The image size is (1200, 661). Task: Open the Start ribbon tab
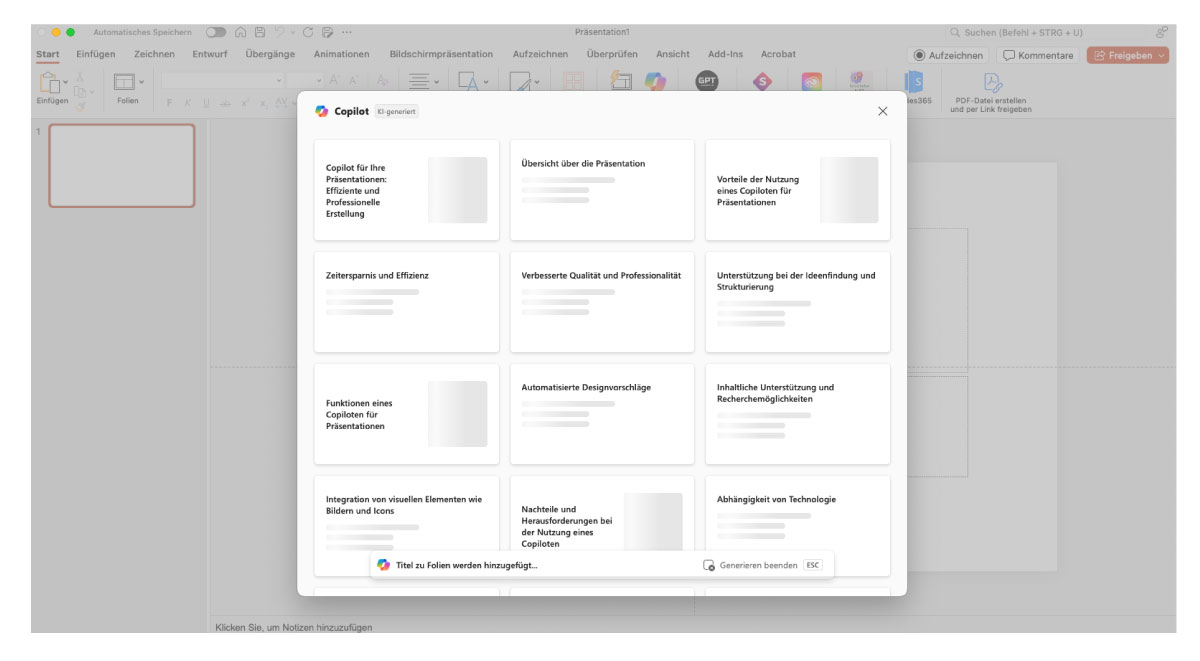pos(47,54)
